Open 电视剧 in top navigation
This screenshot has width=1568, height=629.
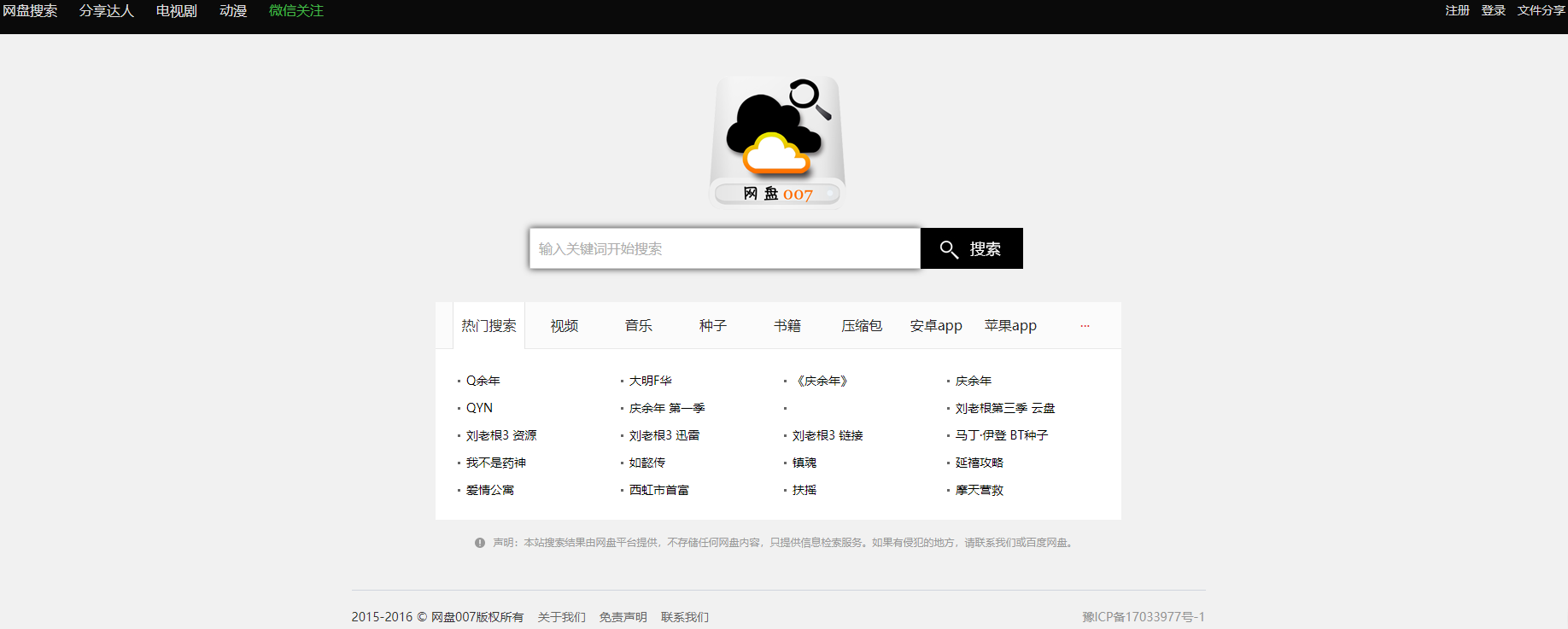click(177, 11)
